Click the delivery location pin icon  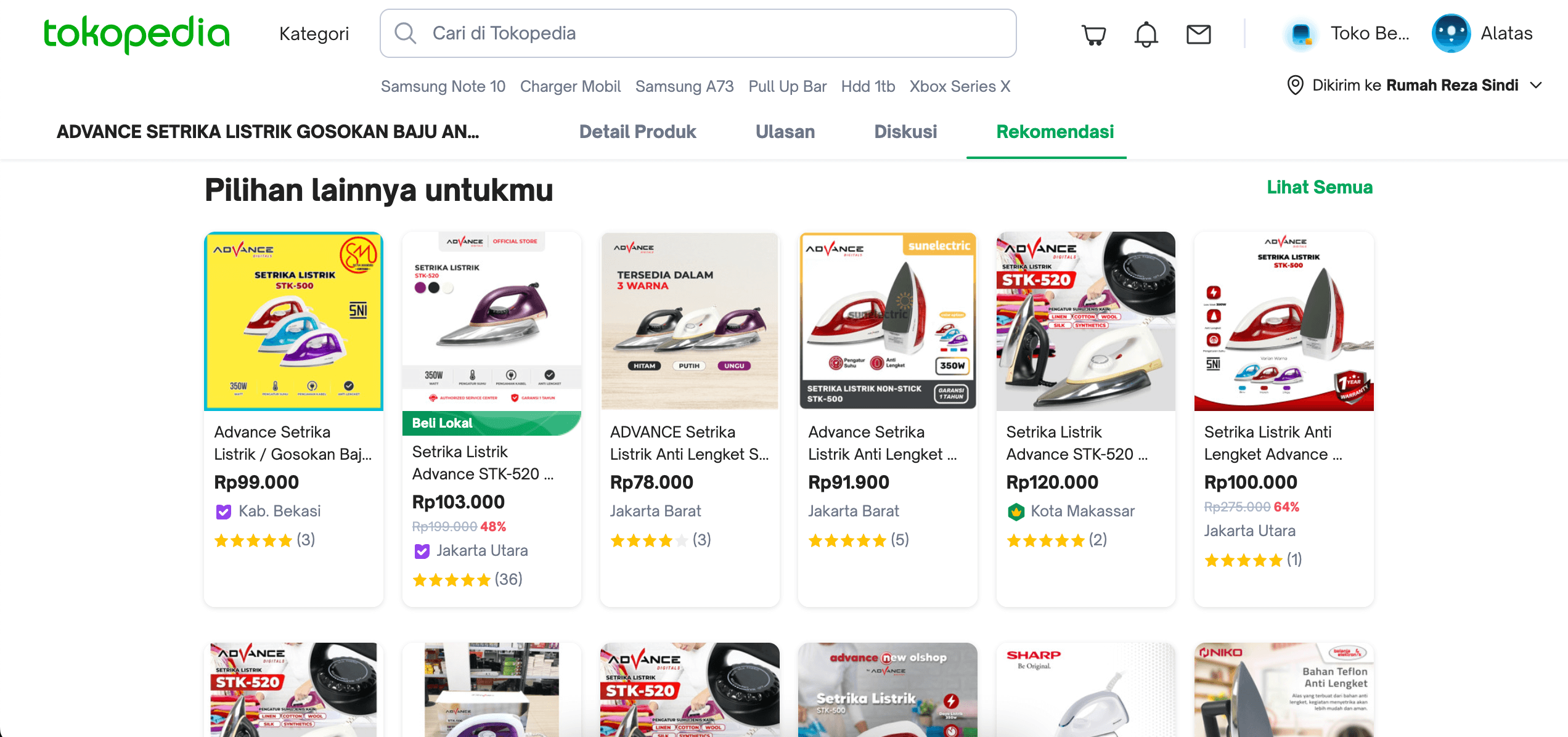pos(1295,85)
